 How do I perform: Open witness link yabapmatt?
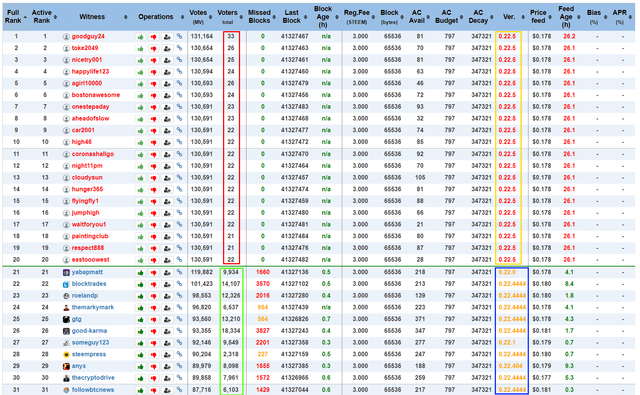point(87,273)
